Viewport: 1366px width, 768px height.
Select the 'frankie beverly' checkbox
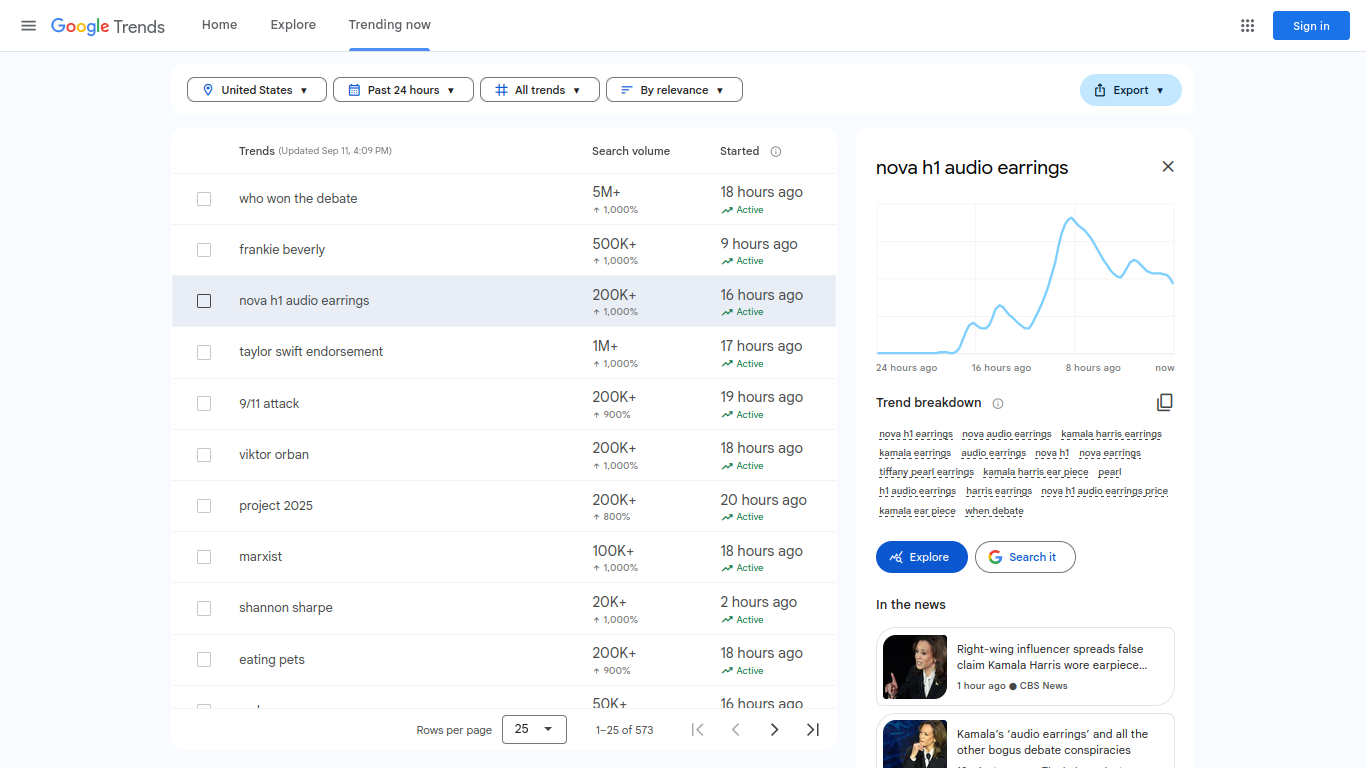pyautogui.click(x=204, y=250)
